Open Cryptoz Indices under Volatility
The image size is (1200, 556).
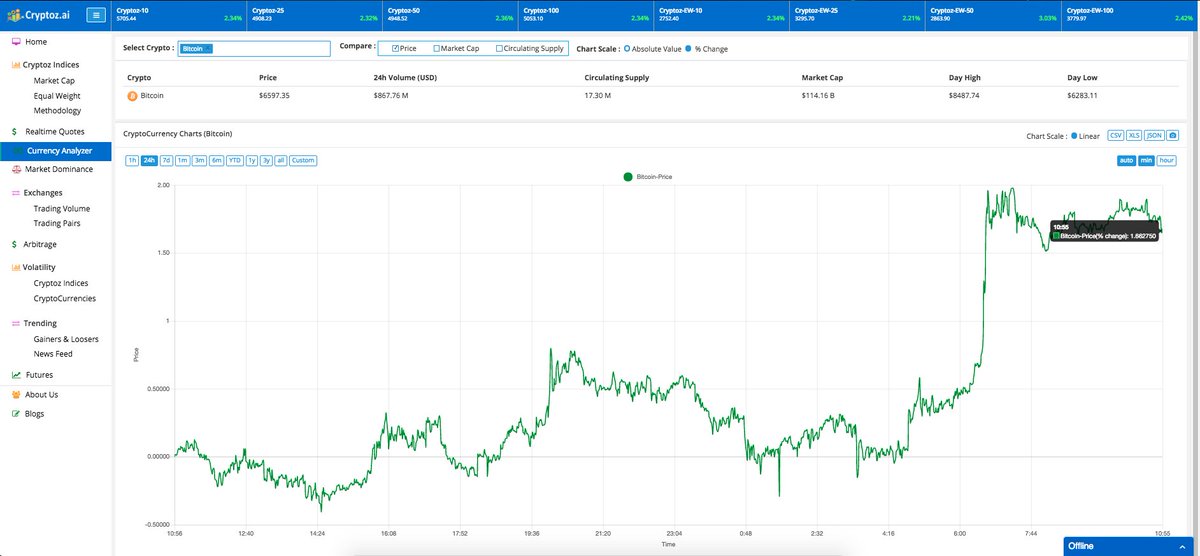(61, 283)
